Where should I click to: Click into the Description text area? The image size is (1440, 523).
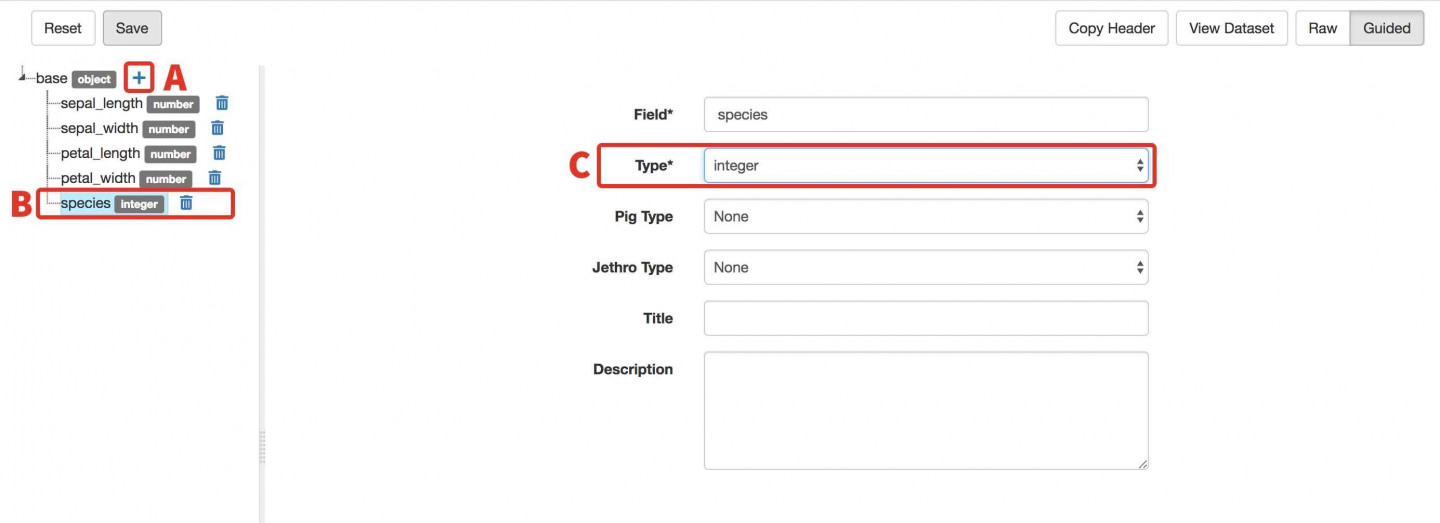[x=926, y=411]
